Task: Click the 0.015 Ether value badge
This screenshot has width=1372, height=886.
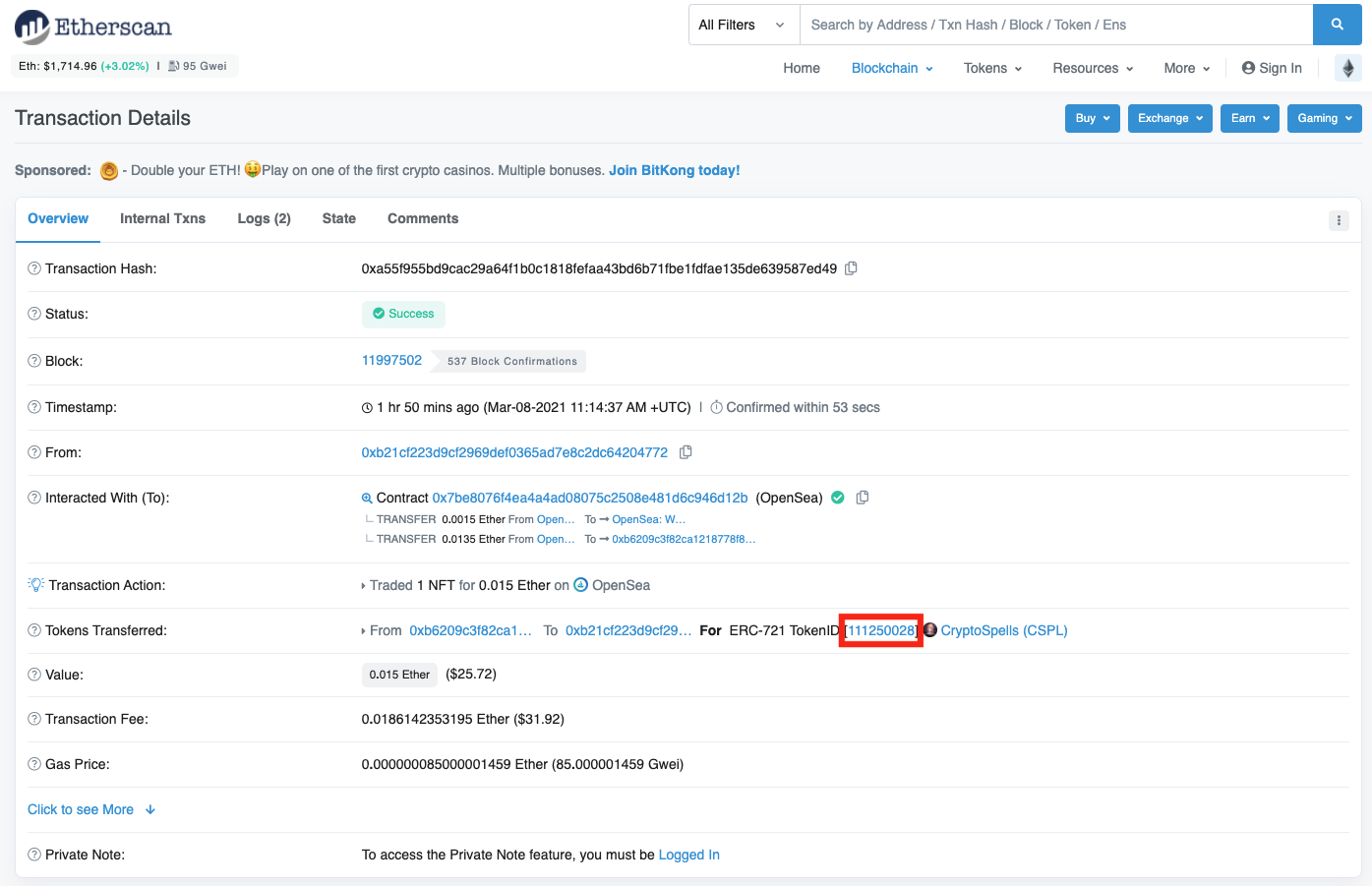Action: [x=399, y=675]
